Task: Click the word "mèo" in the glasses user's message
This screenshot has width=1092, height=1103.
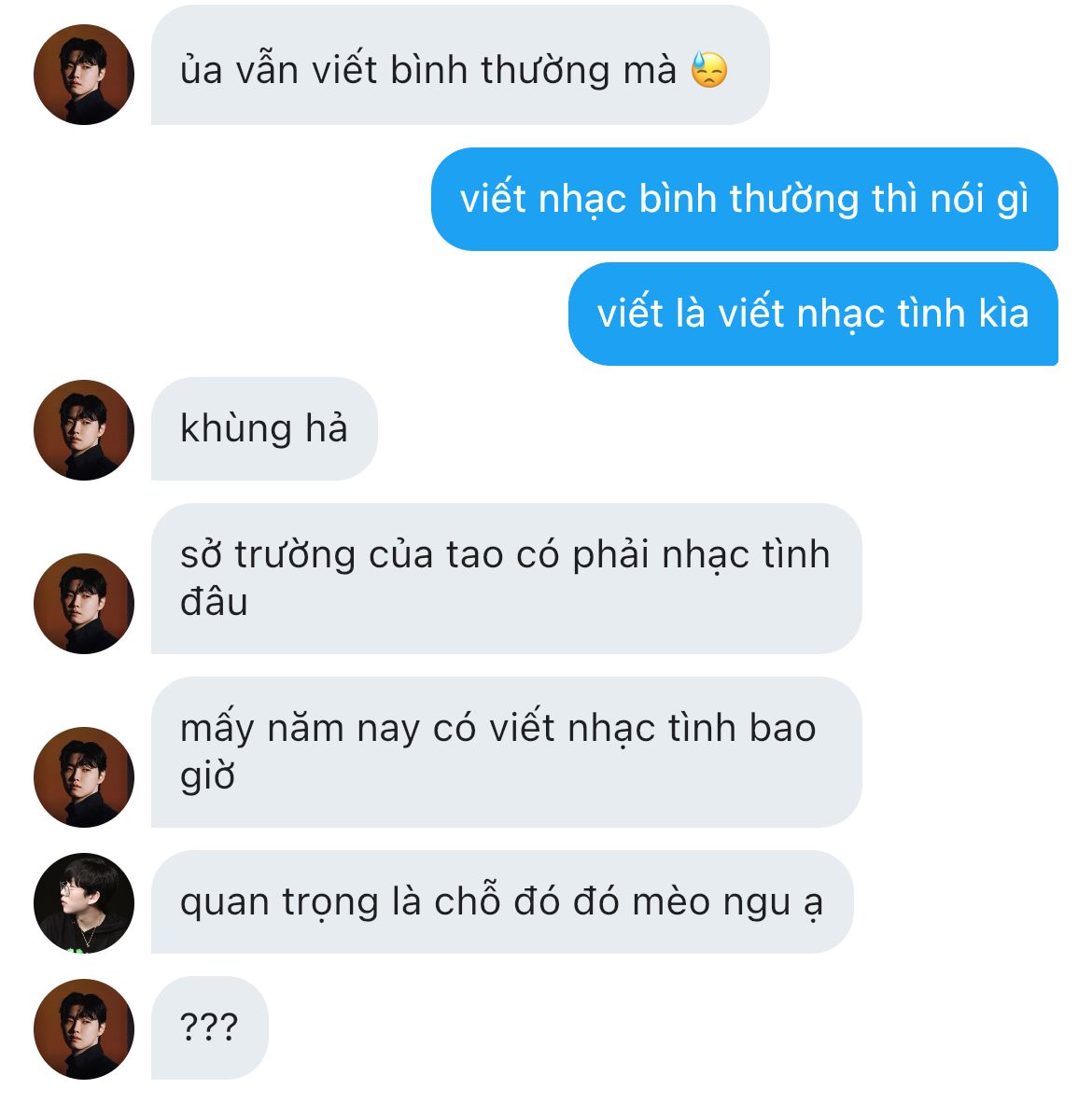Action: point(670,901)
